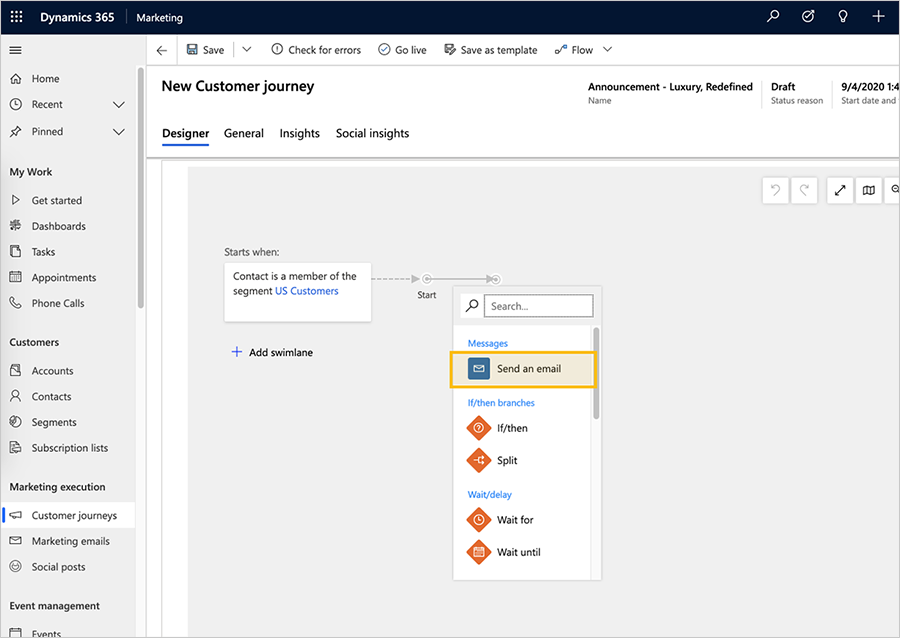The image size is (900, 638).
Task: Focus the tile Search input field
Action: tap(538, 306)
